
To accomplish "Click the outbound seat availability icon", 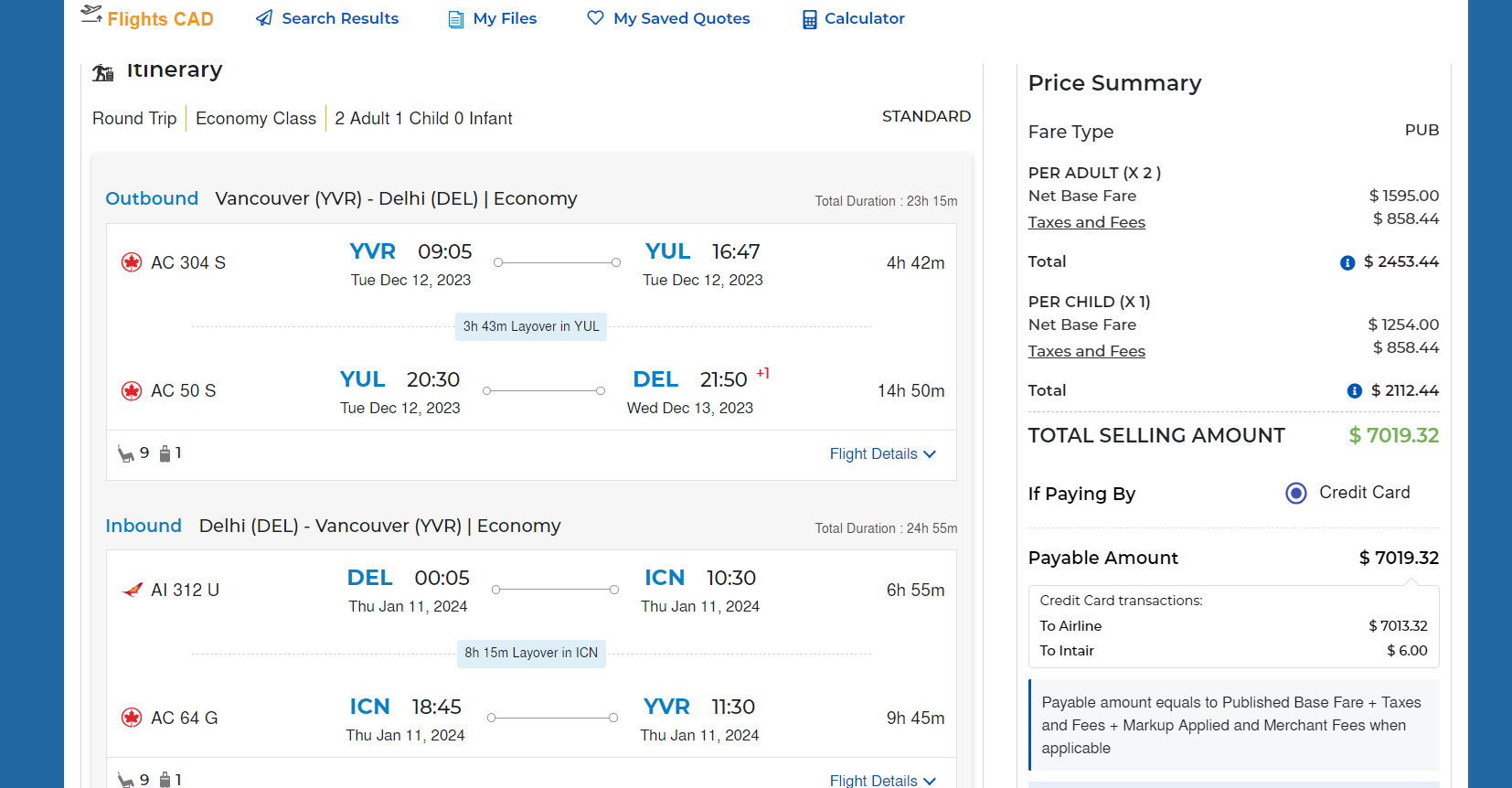I will pos(126,453).
